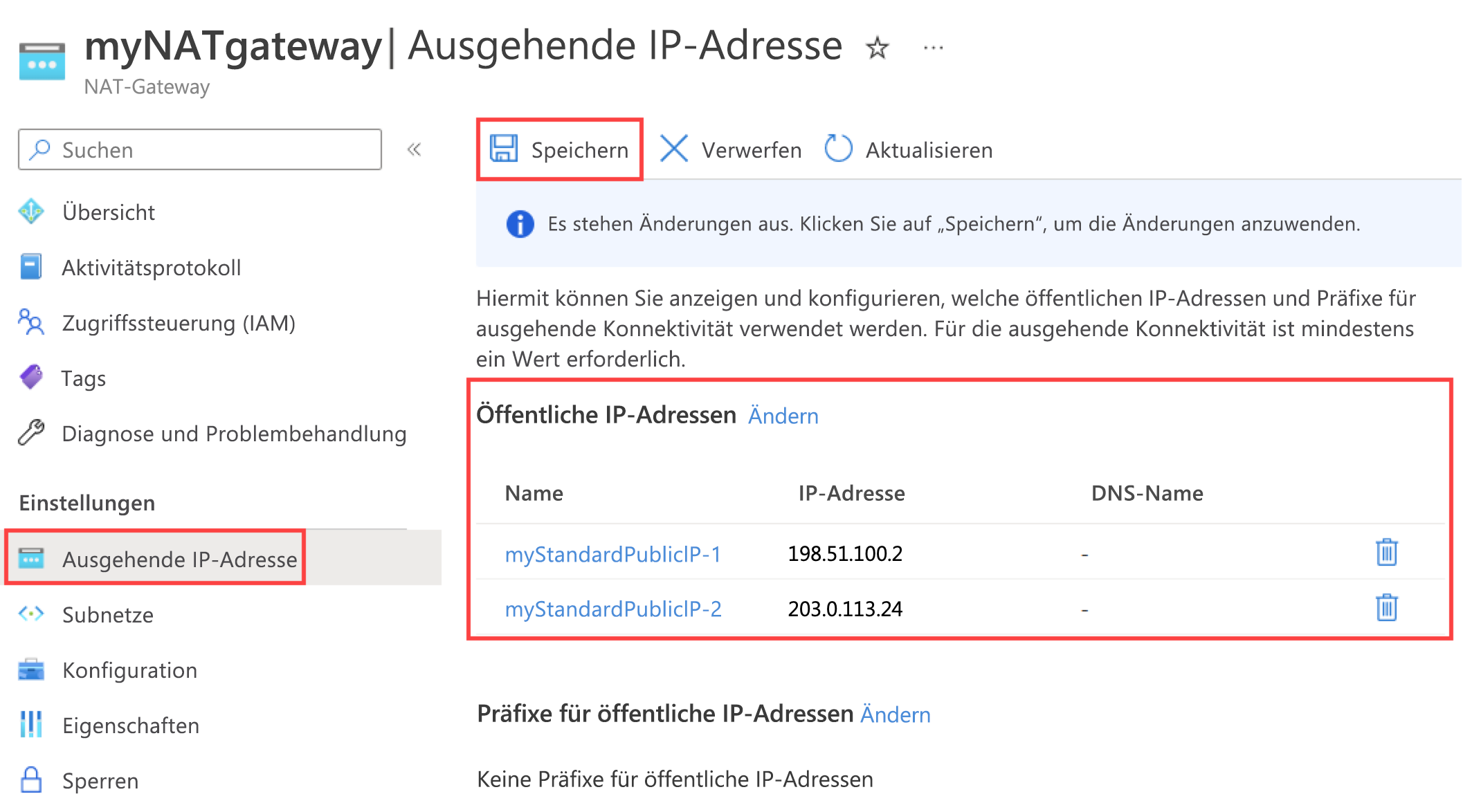Click the Subnetze arrows icon
This screenshot has height=812, width=1463.
pyautogui.click(x=31, y=614)
